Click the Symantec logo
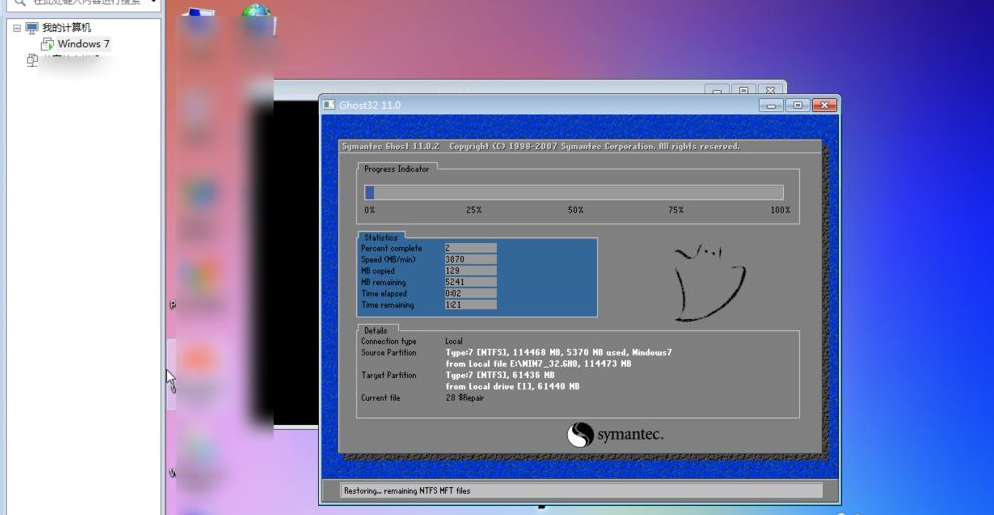Screen dimensions: 994x515 pyautogui.click(x=615, y=435)
